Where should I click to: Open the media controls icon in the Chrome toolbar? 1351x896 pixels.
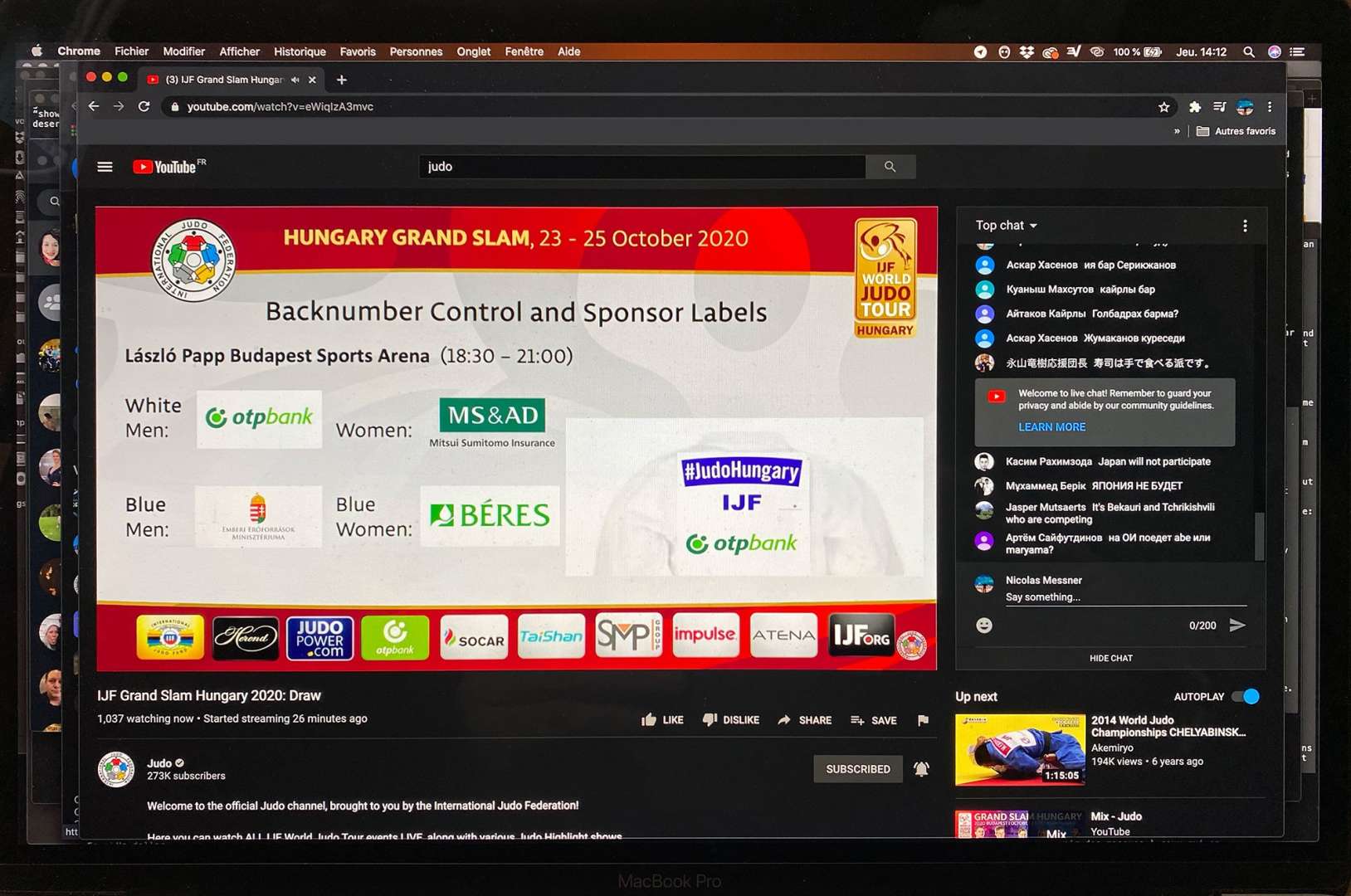tap(1219, 107)
